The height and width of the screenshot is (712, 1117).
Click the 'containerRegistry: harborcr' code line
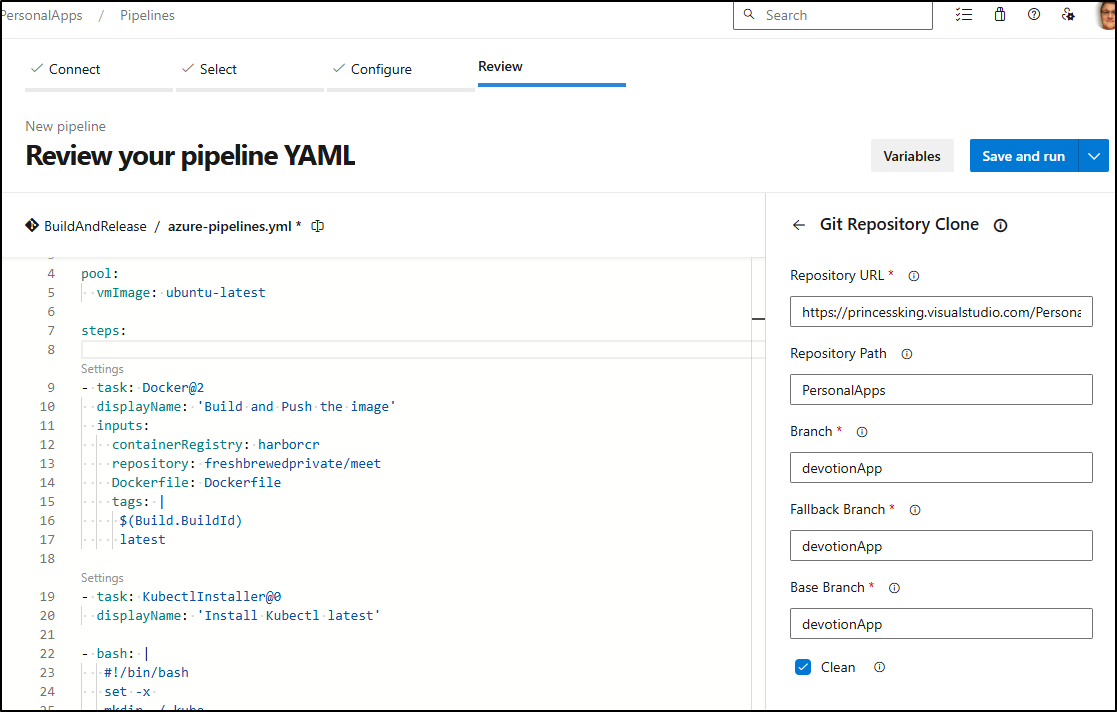(215, 444)
